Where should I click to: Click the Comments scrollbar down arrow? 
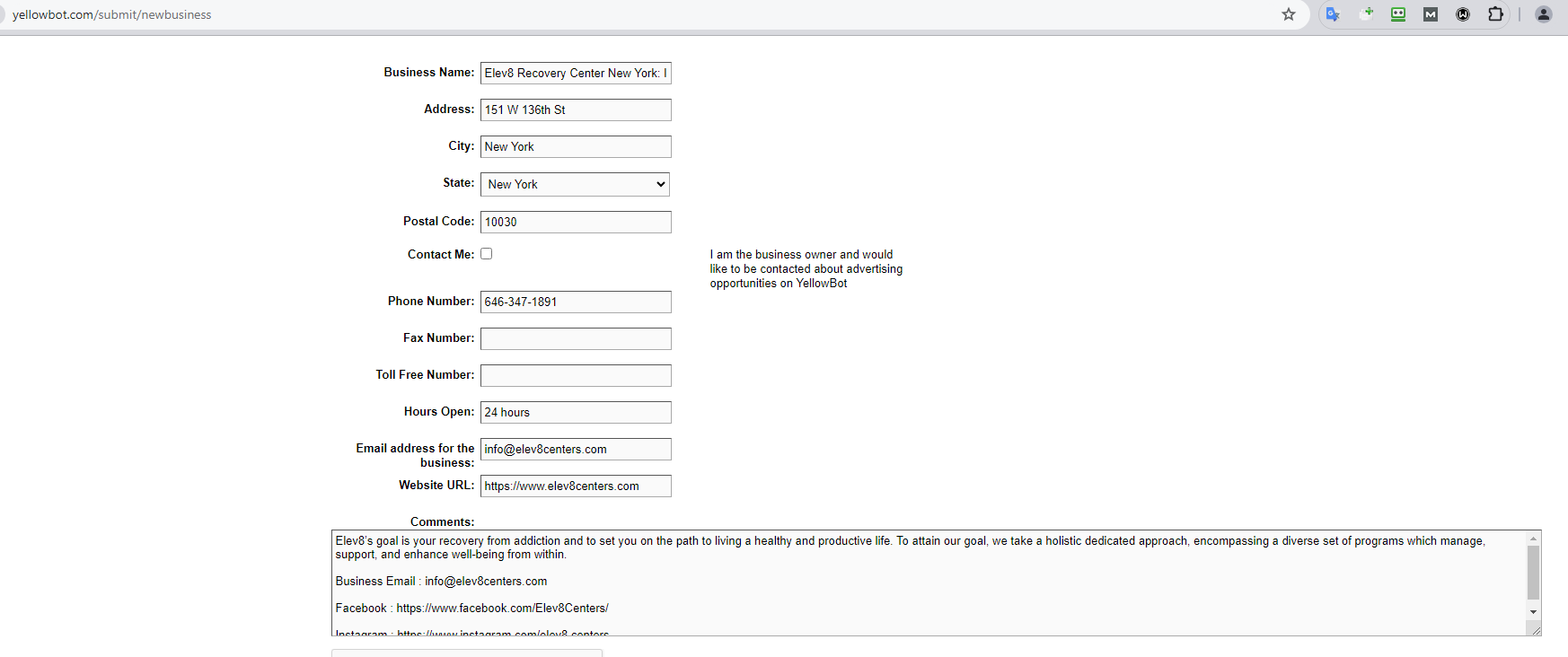(x=1534, y=612)
